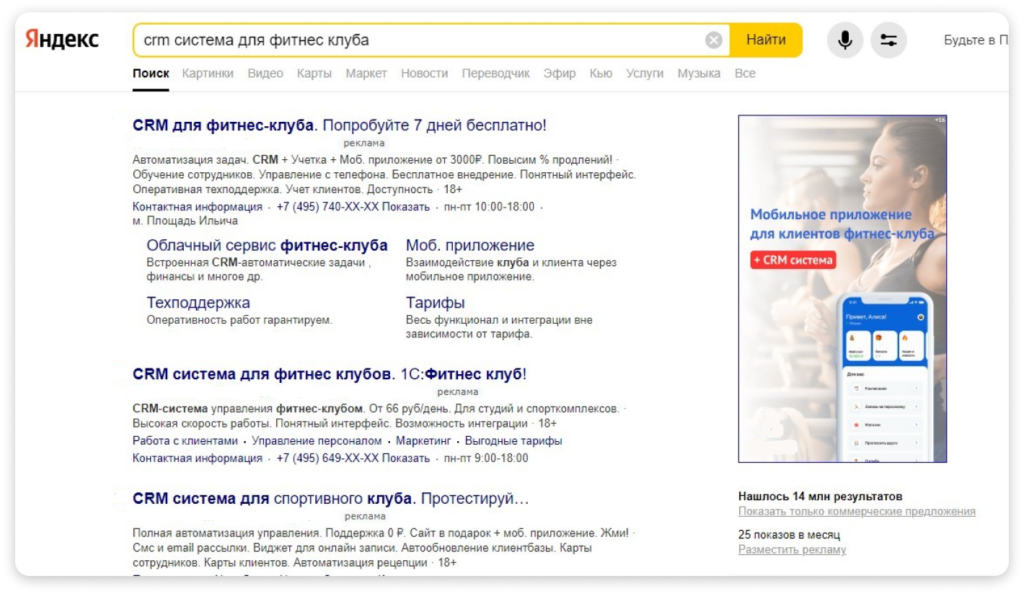Image resolution: width=1024 pixels, height=594 pixels.
Task: Open the 'CRM система для спортивного клуба' headline
Action: (330, 499)
